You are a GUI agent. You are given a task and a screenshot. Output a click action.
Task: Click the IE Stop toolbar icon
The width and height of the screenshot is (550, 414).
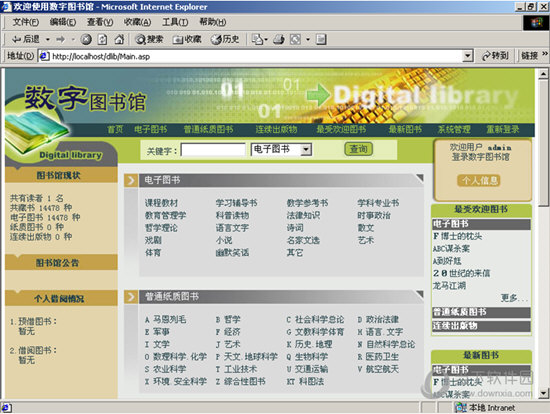[x=86, y=39]
